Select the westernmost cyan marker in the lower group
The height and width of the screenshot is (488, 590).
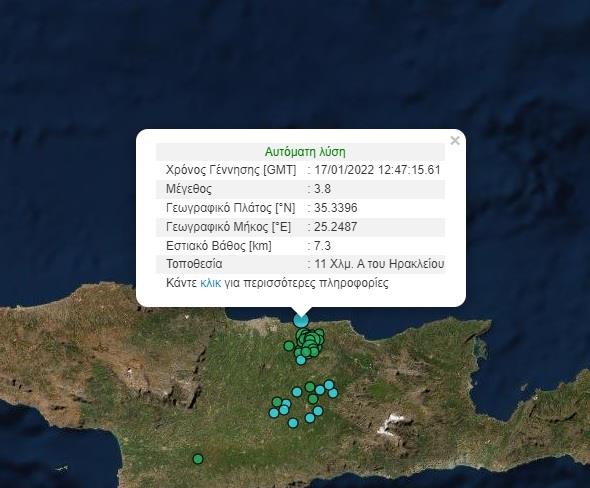coord(274,413)
